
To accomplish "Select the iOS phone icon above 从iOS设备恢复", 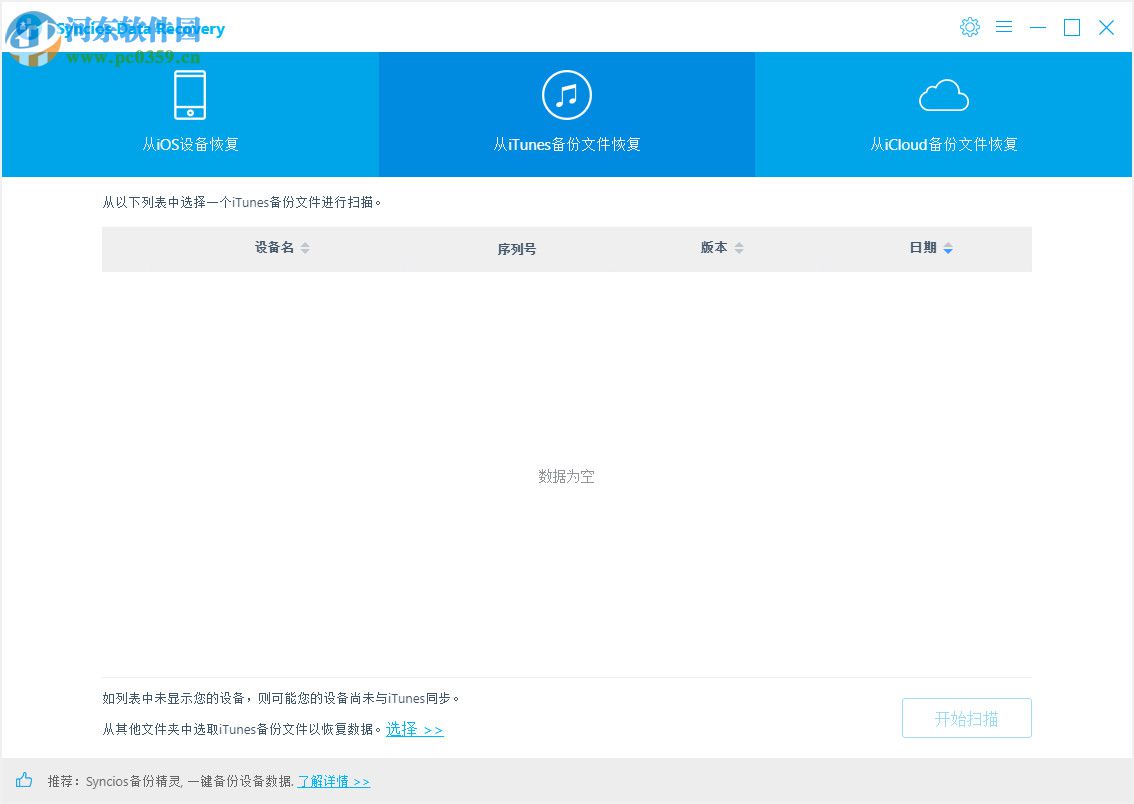I will (x=190, y=93).
